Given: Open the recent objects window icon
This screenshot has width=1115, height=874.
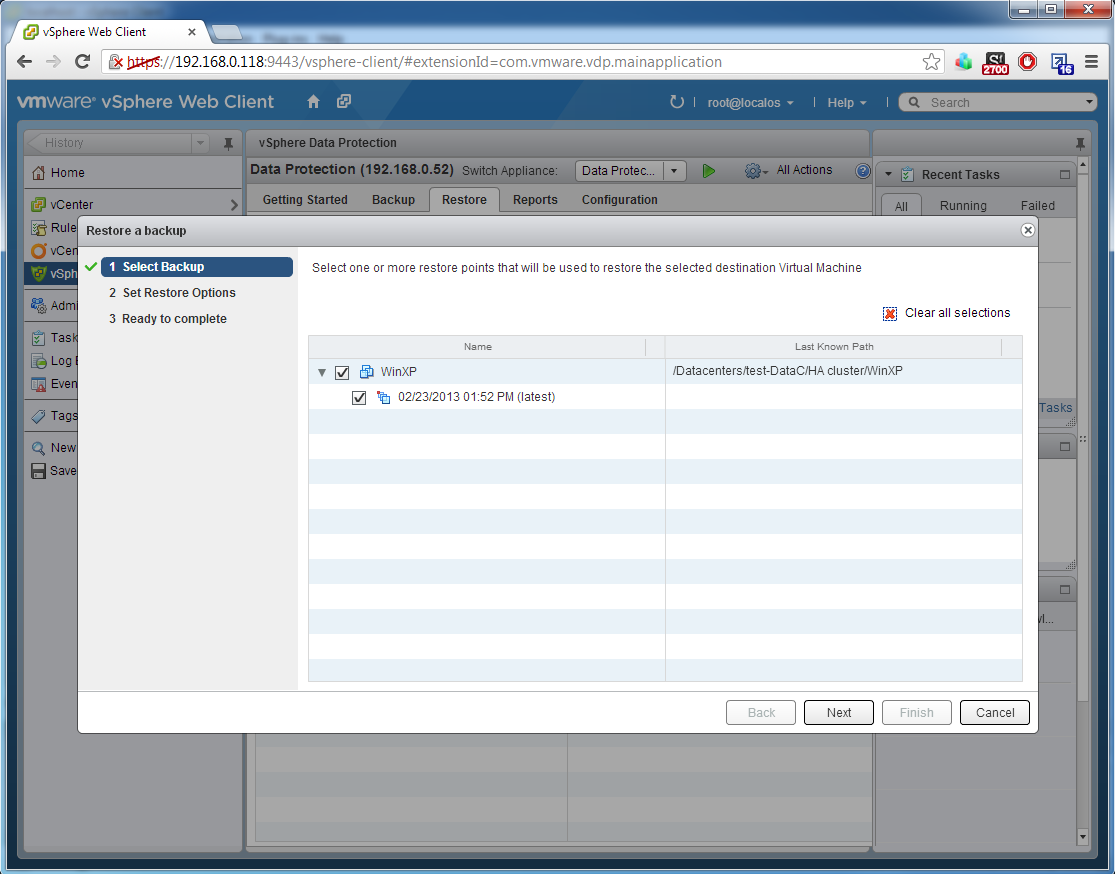Looking at the screenshot, I should click(344, 101).
